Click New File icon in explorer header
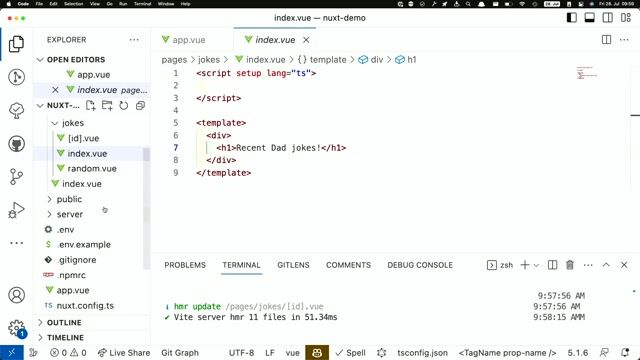 (x=91, y=106)
